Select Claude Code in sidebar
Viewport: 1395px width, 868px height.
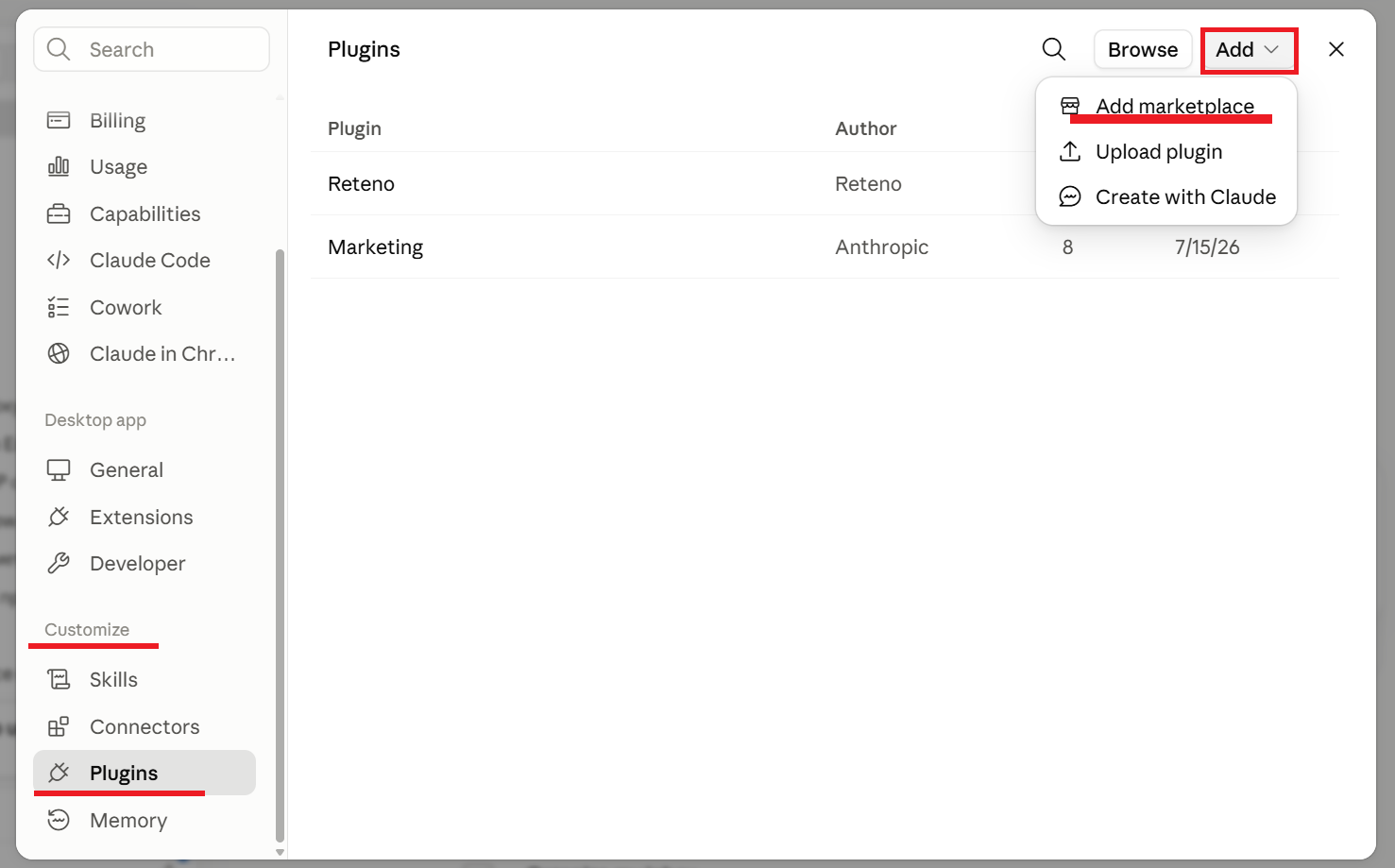pyautogui.click(x=144, y=260)
